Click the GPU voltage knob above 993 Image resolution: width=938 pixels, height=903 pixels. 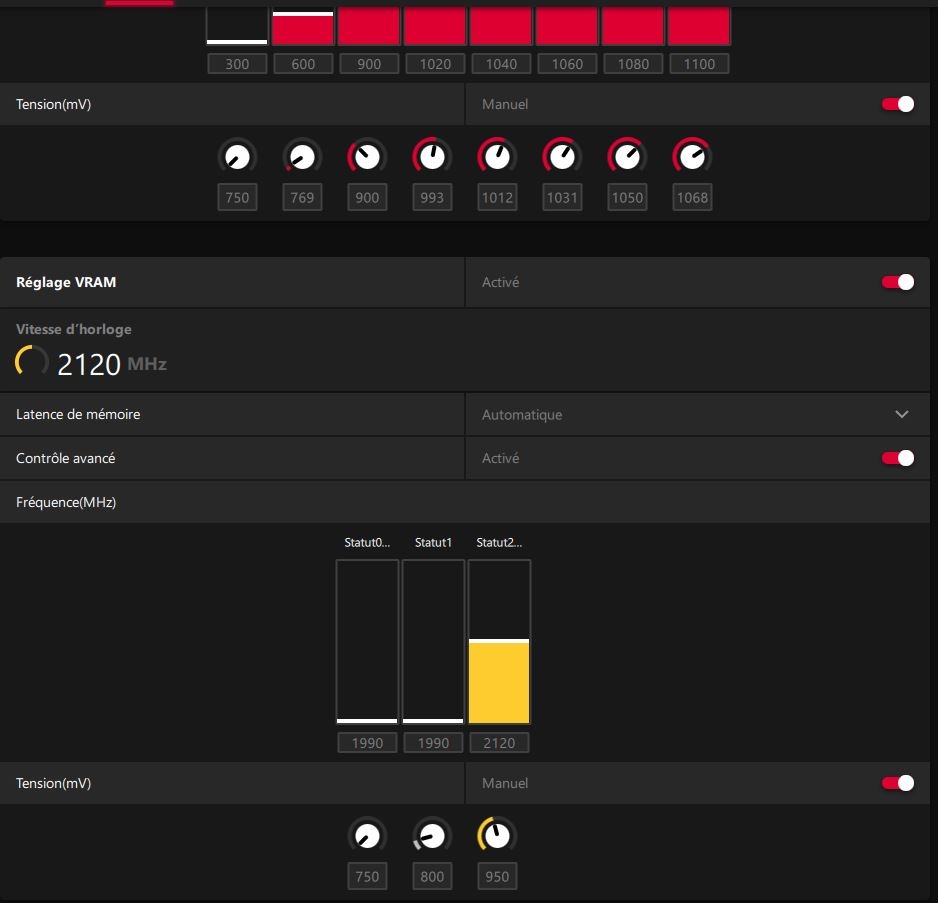pos(432,157)
